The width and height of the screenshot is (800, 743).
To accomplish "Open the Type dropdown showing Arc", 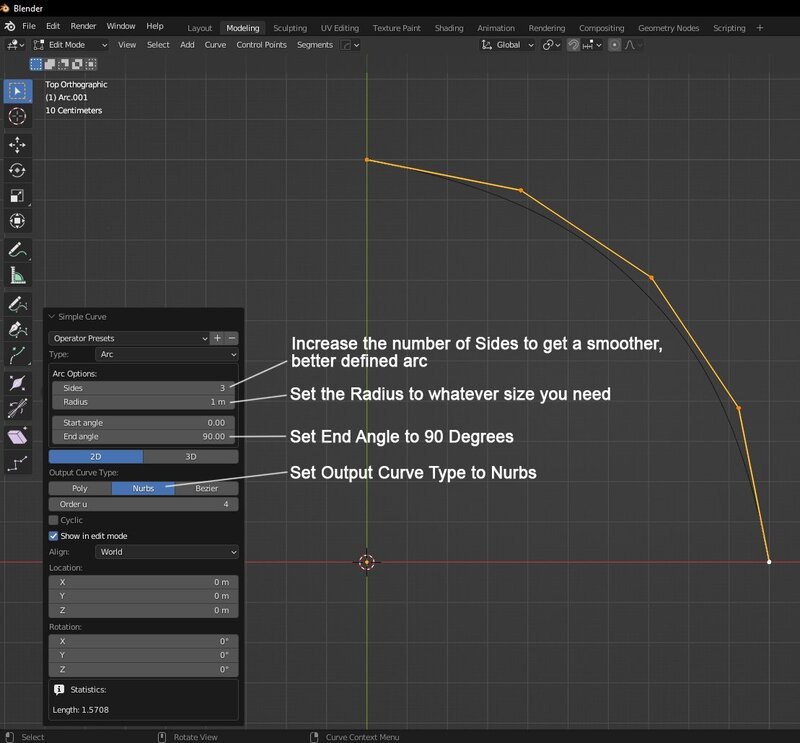I will click(165, 354).
